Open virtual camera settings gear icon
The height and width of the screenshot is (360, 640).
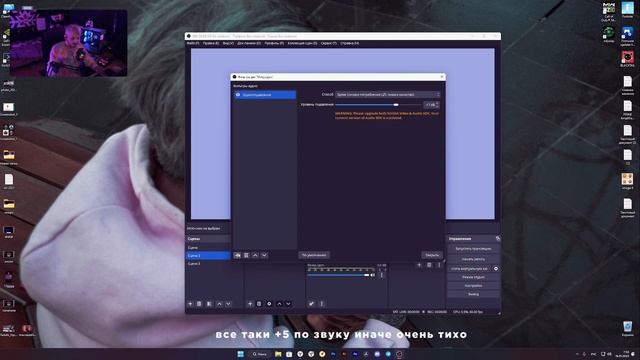tap(496, 269)
